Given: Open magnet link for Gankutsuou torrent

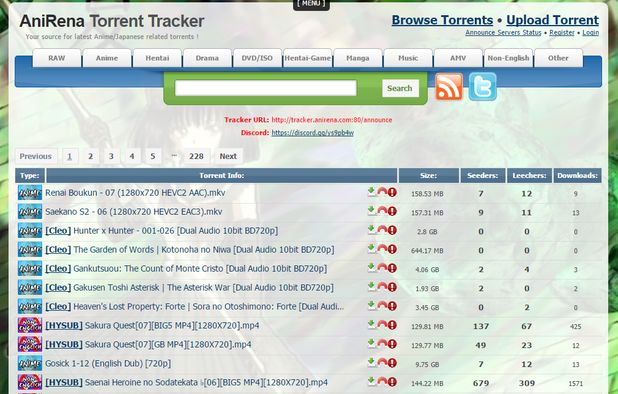Looking at the screenshot, I should pos(382,268).
